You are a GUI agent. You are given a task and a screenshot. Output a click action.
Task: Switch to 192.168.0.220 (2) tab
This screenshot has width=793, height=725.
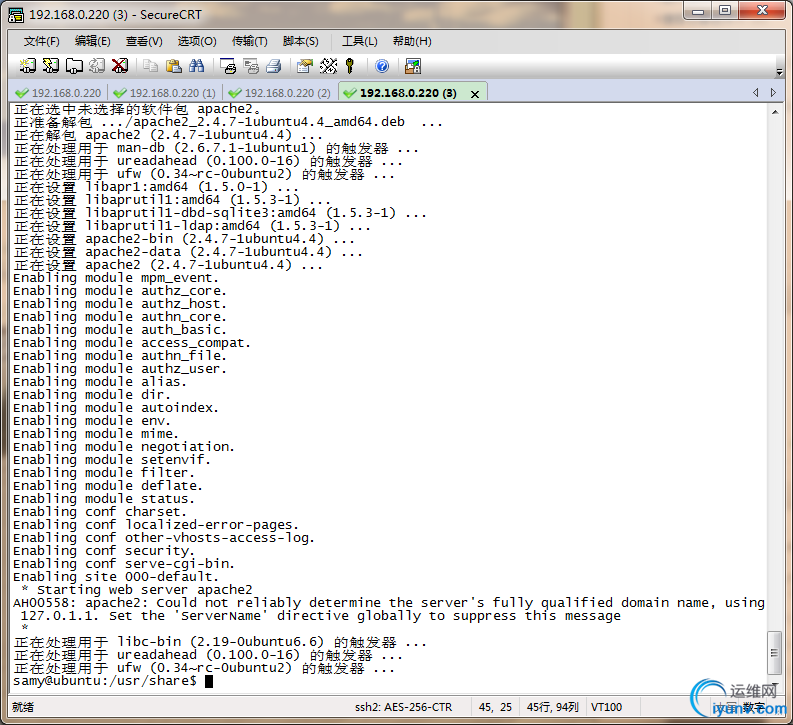(280, 93)
